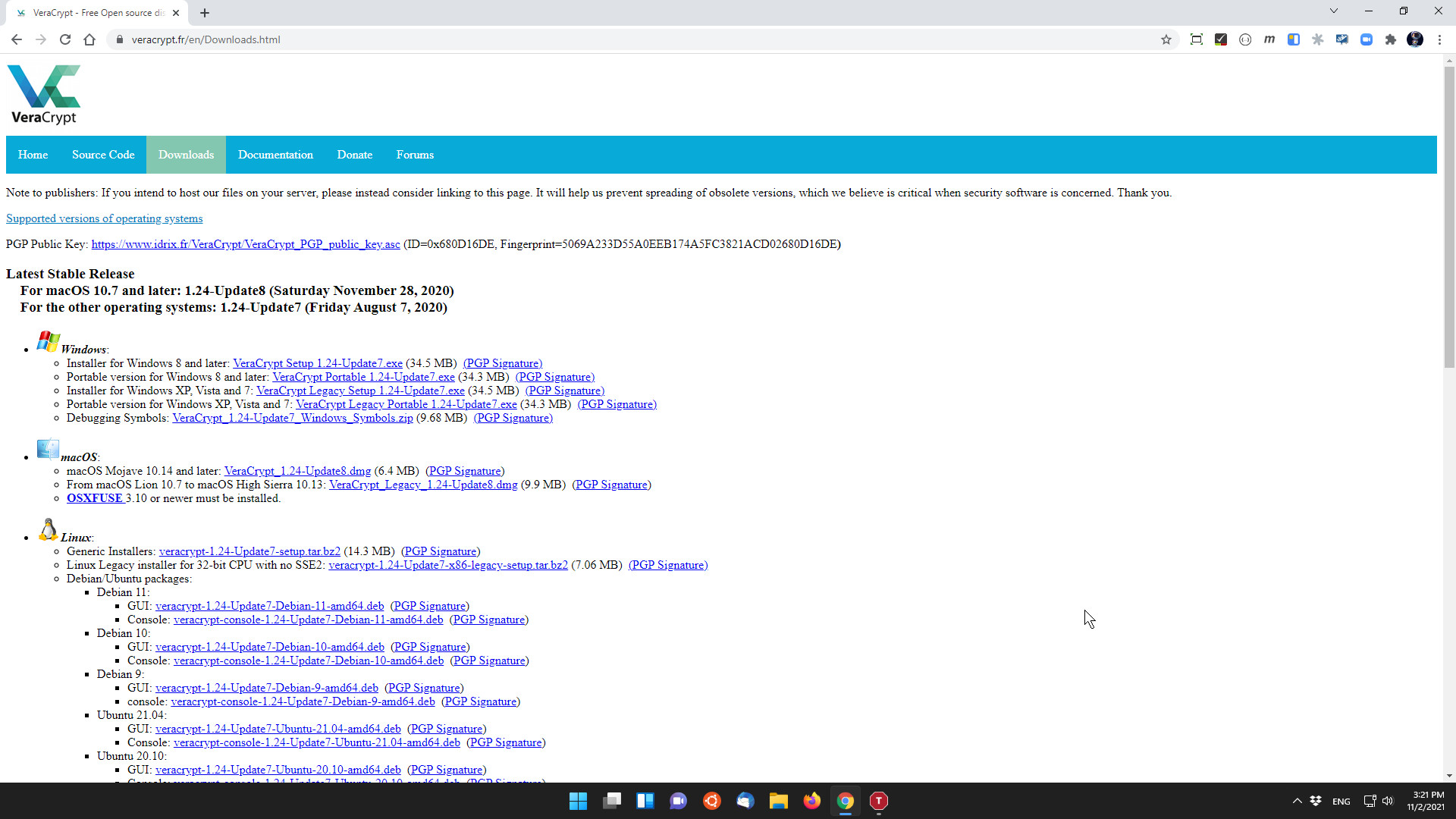Open Ubuntu from the taskbar
This screenshot has height=819, width=1456.
tap(712, 801)
